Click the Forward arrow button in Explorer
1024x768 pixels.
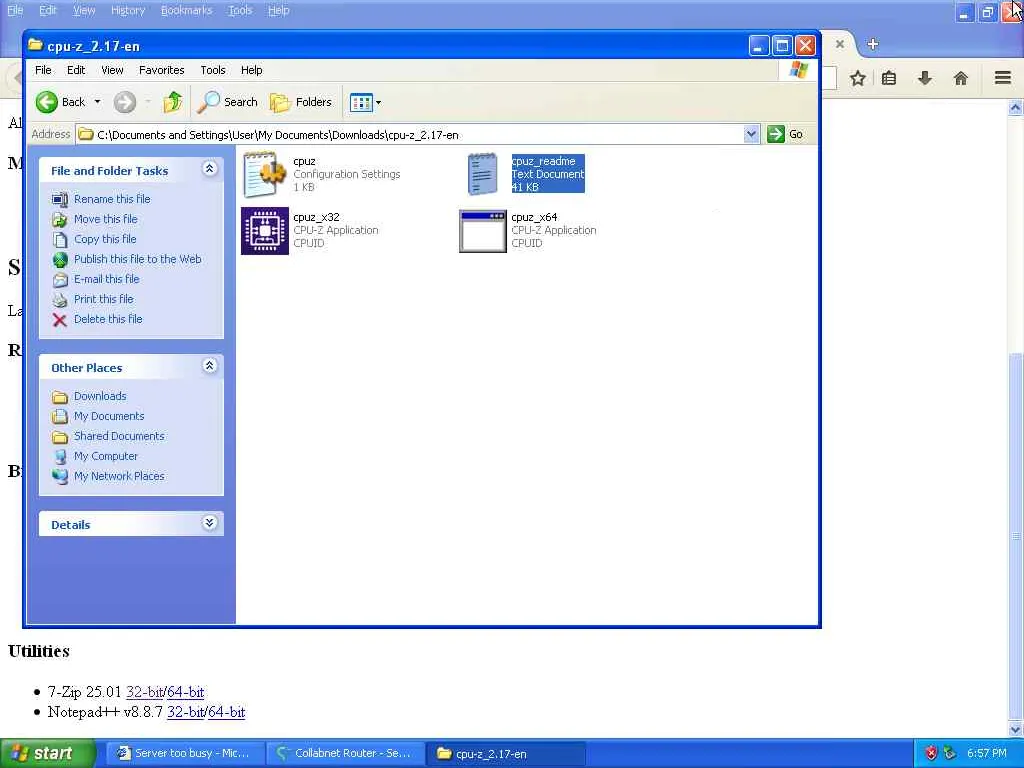pos(125,102)
